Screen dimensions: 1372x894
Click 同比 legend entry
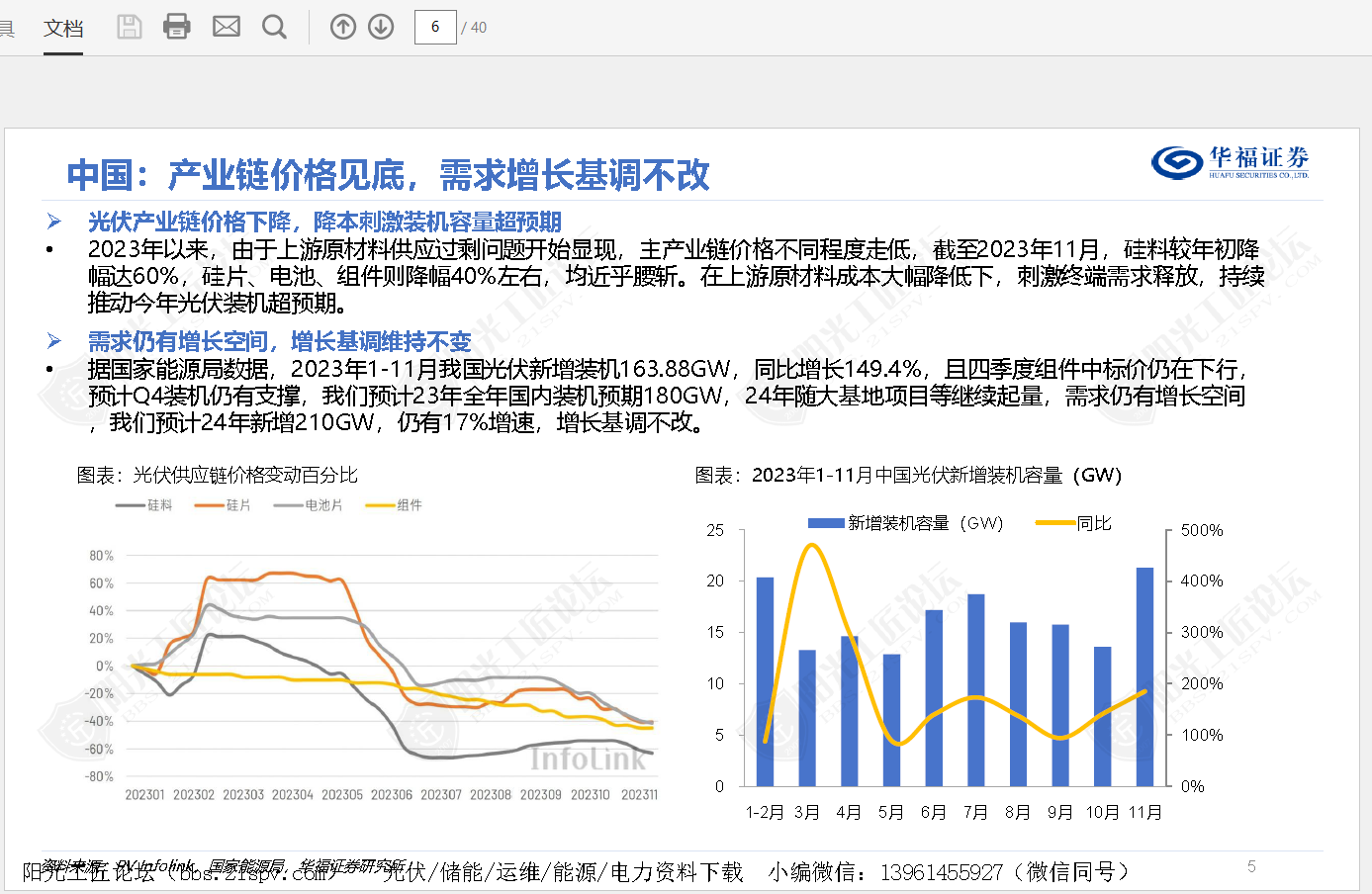(1073, 523)
